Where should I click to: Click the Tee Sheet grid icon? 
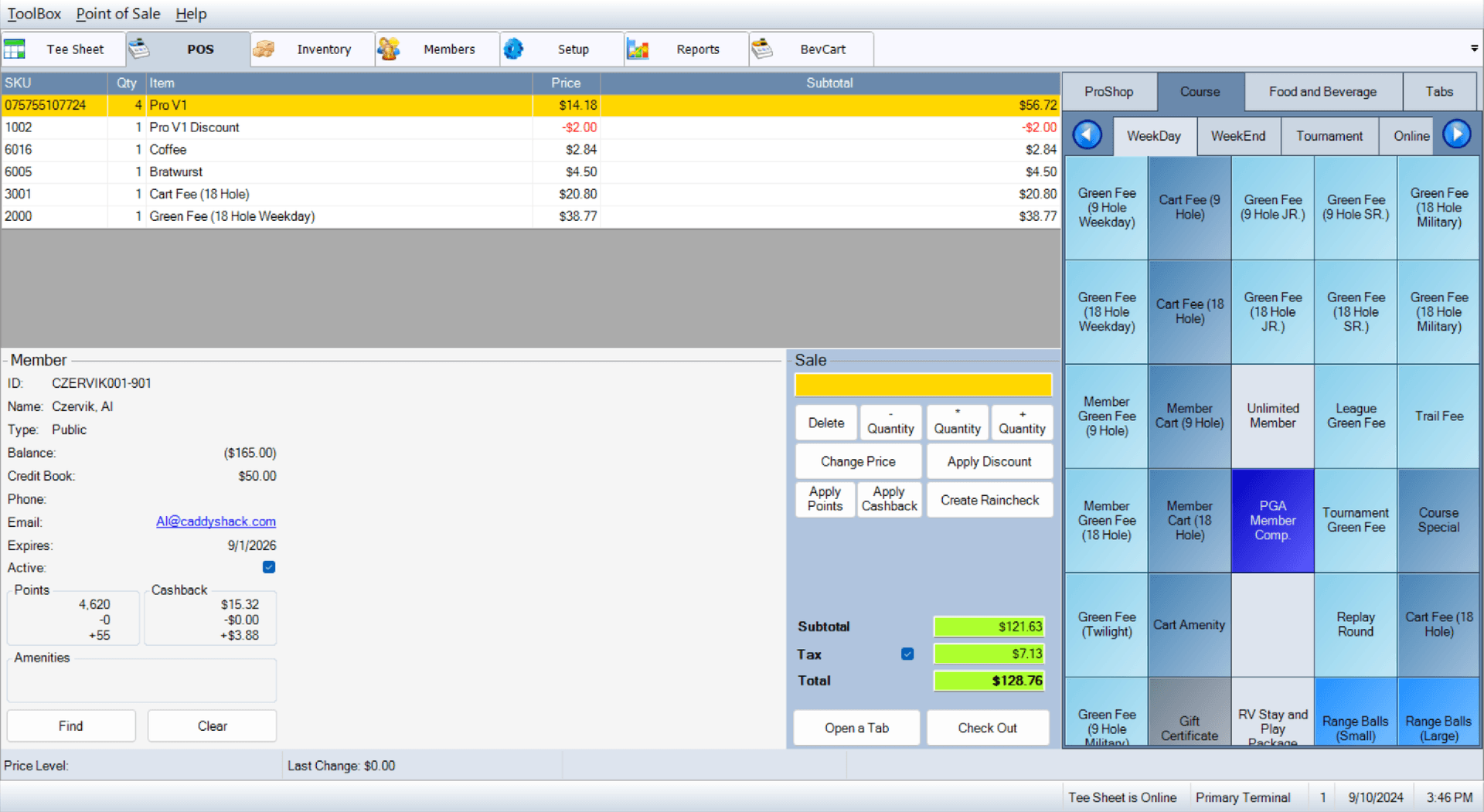tap(15, 49)
